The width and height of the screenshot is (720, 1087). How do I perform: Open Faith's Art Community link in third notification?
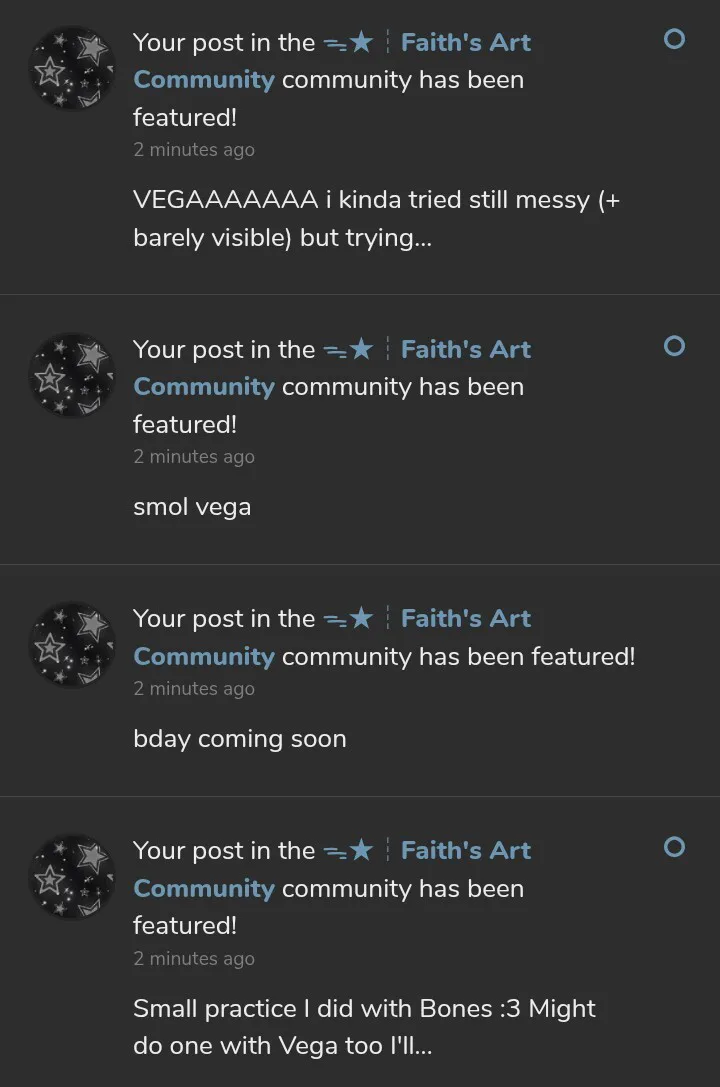[465, 619]
